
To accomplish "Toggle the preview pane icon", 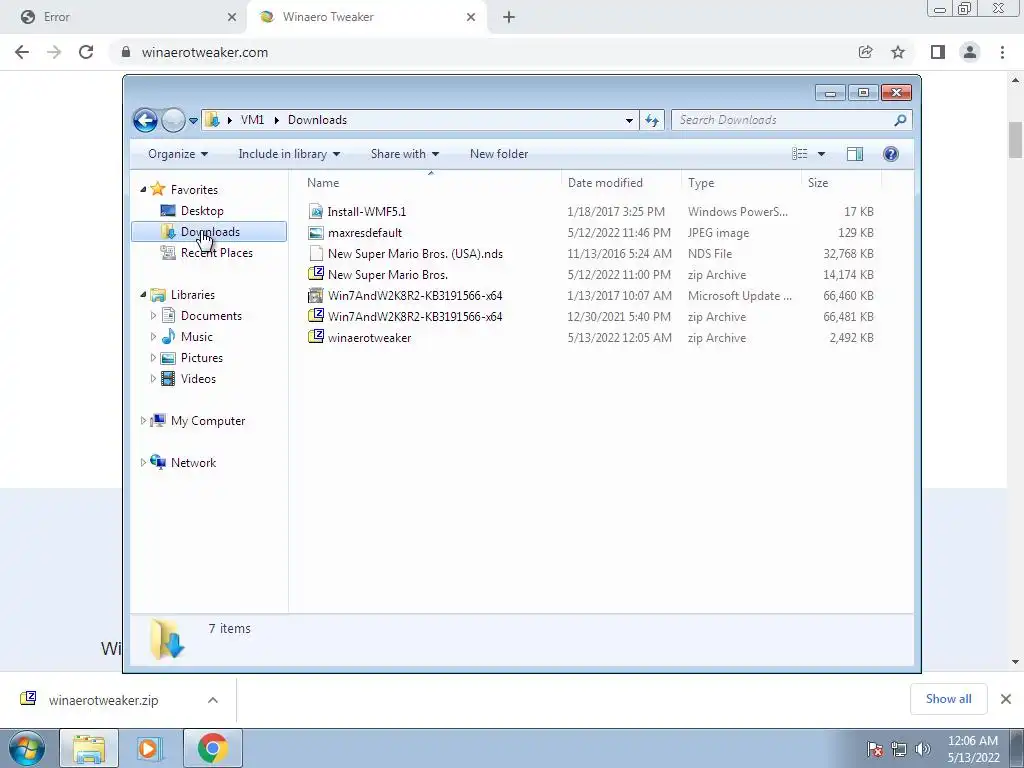I will click(855, 154).
